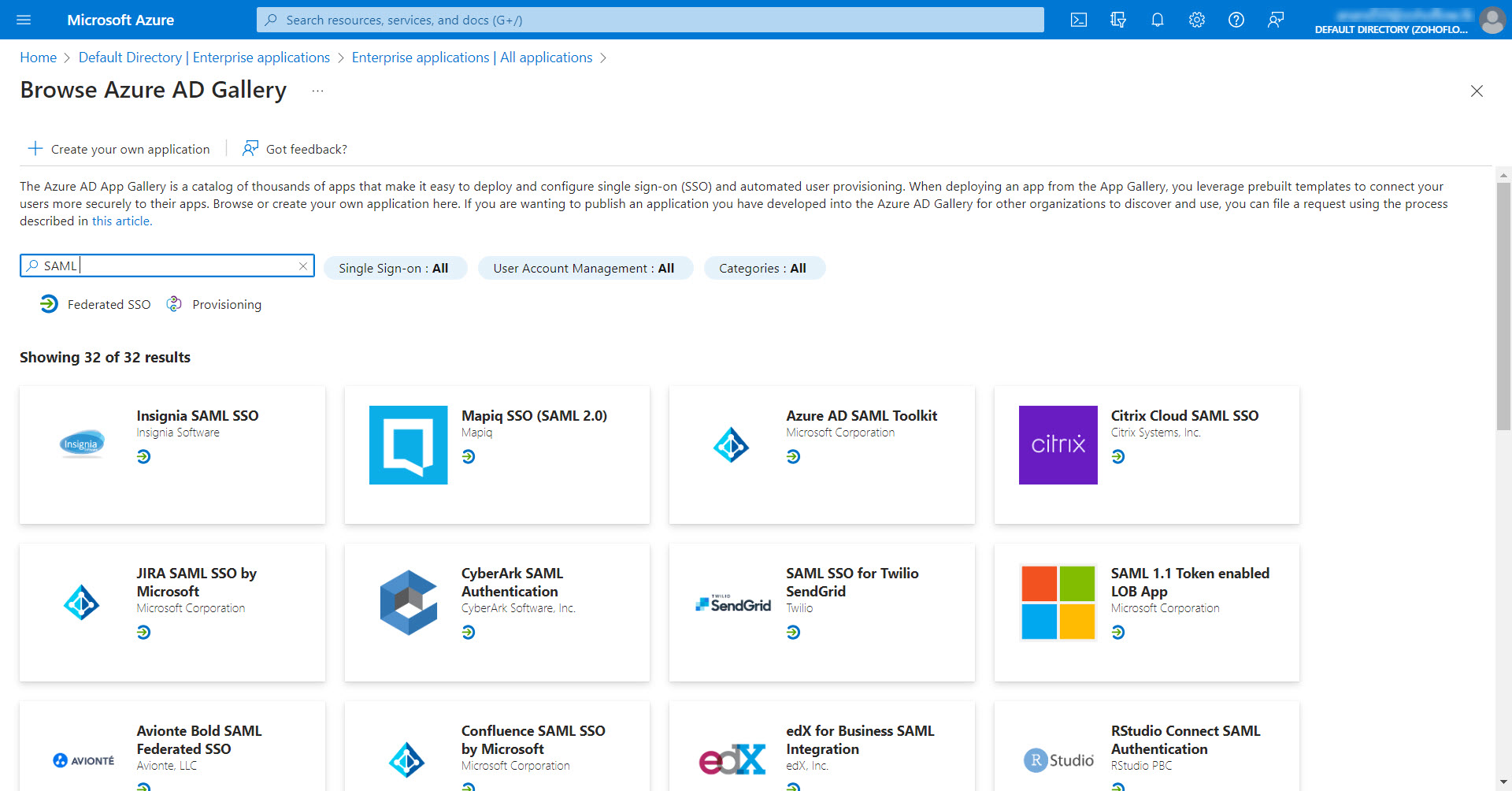Image resolution: width=1512 pixels, height=791 pixels.
Task: Open the notifications bell
Action: 1157,20
